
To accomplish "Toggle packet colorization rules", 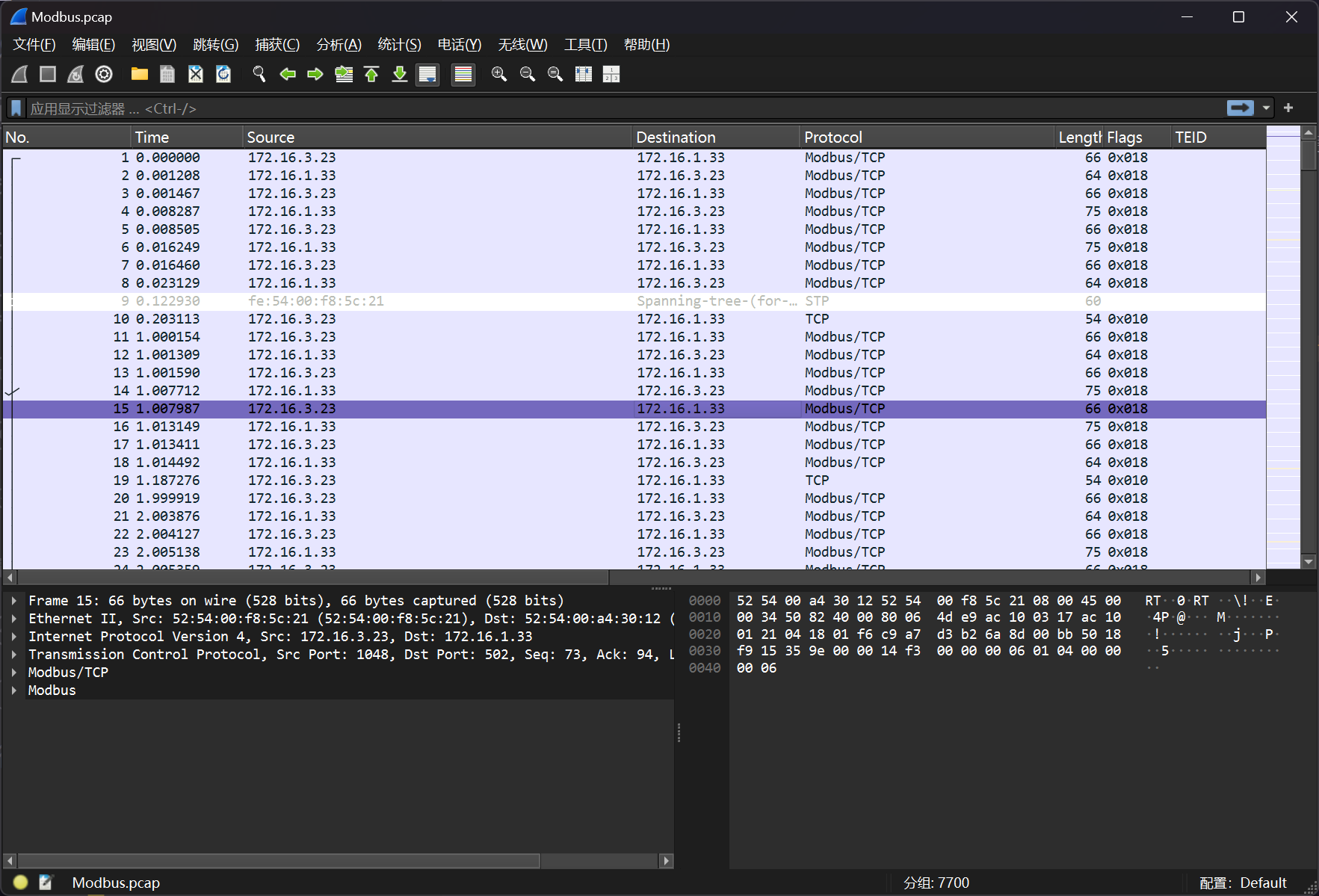I will click(463, 74).
